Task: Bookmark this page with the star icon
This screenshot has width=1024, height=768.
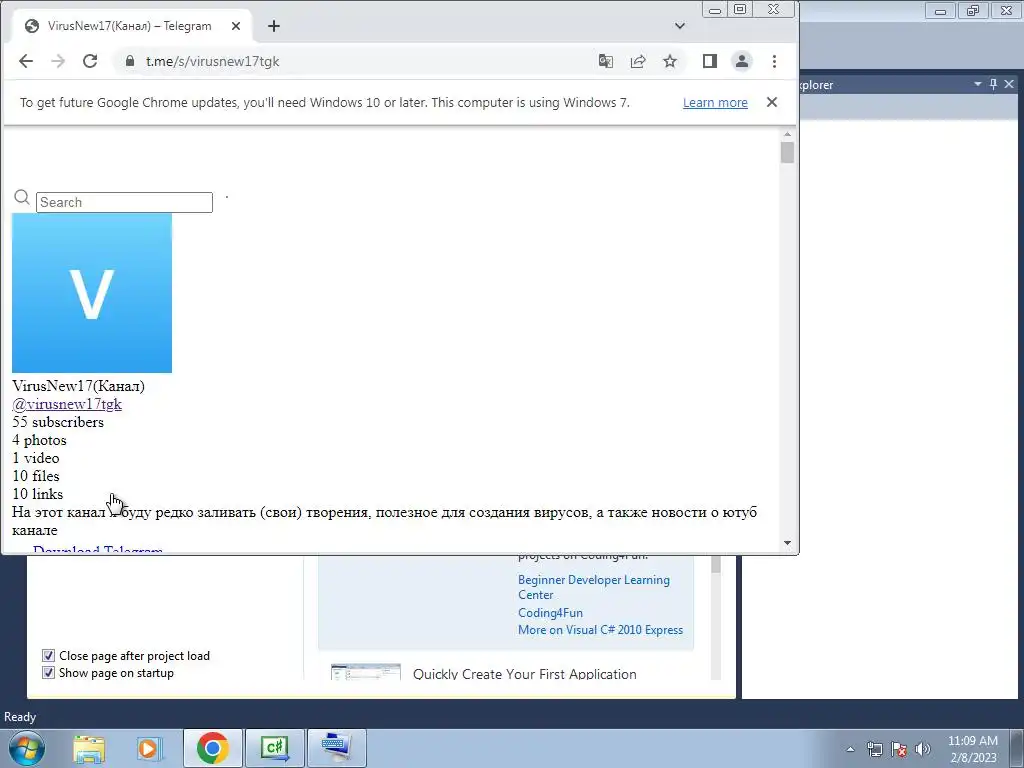Action: tap(670, 61)
